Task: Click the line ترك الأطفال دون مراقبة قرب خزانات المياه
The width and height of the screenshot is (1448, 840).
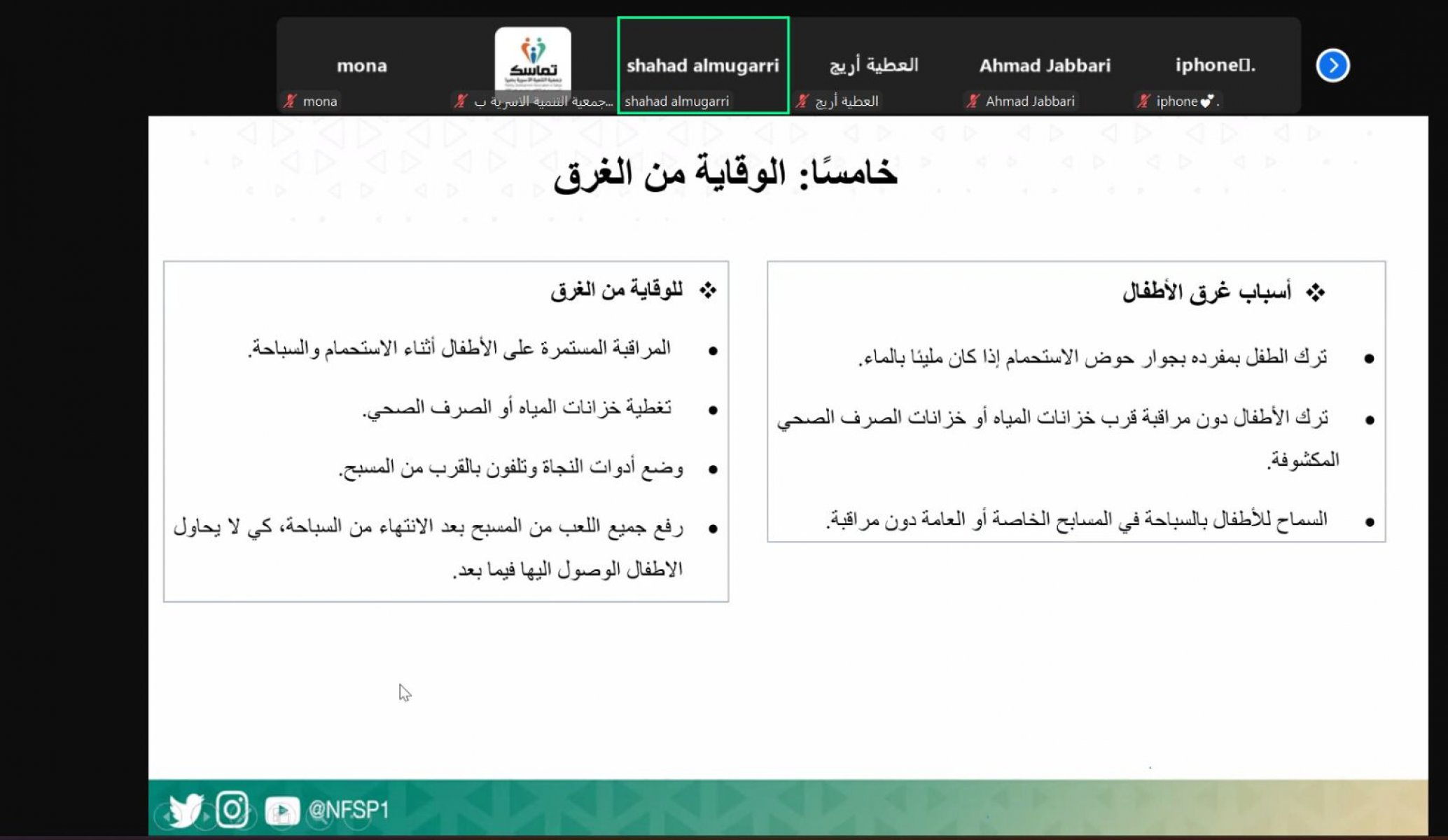Action: (1052, 418)
